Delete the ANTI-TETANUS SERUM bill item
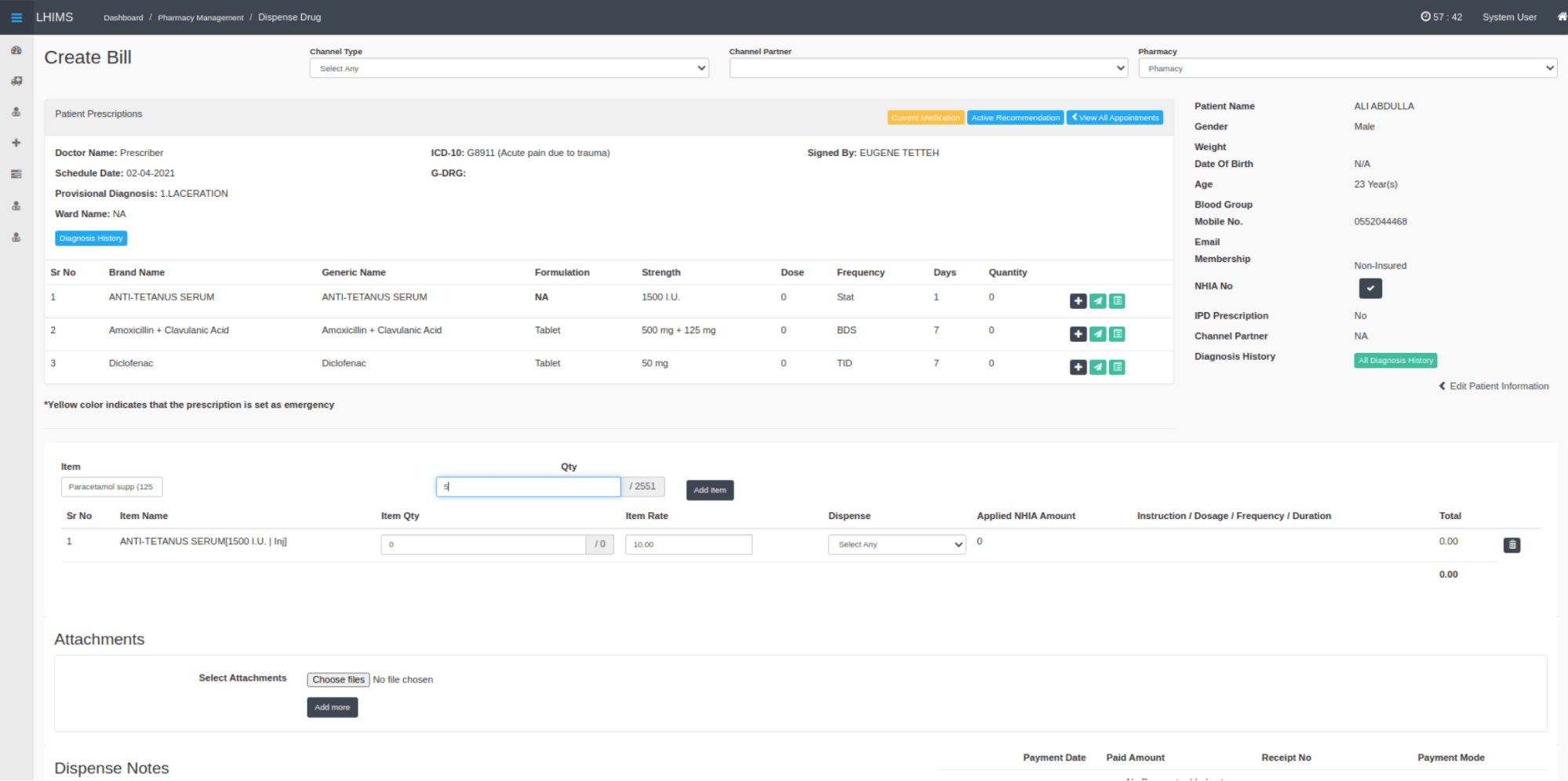1568x781 pixels. point(1512,545)
